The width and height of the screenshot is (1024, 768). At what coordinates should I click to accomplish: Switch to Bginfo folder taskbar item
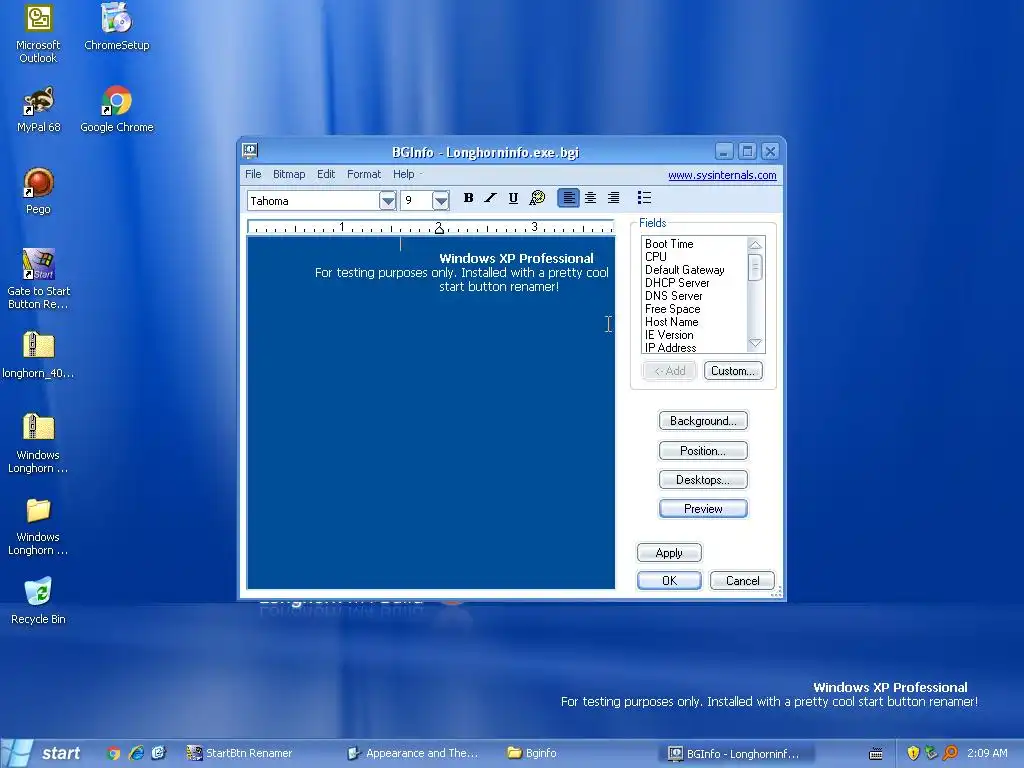532,754
